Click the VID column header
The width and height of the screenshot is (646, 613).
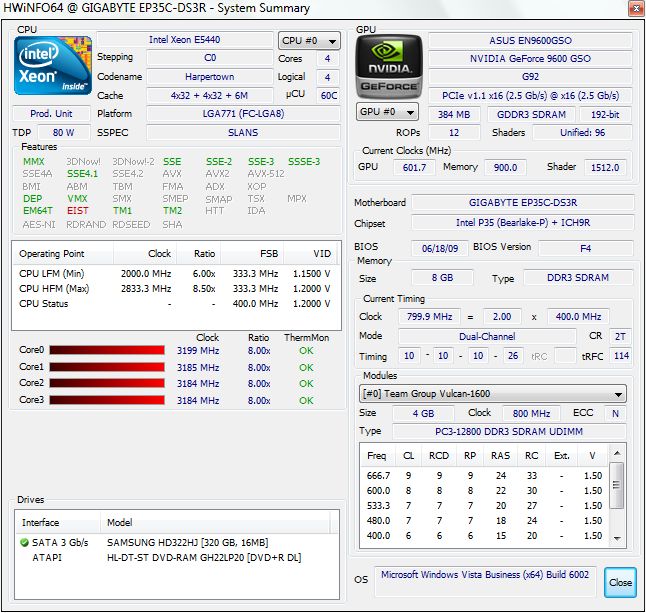(x=310, y=254)
